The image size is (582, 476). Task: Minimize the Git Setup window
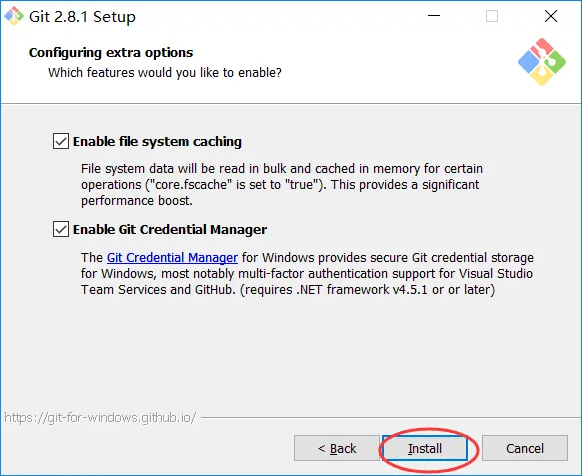pyautogui.click(x=434, y=16)
